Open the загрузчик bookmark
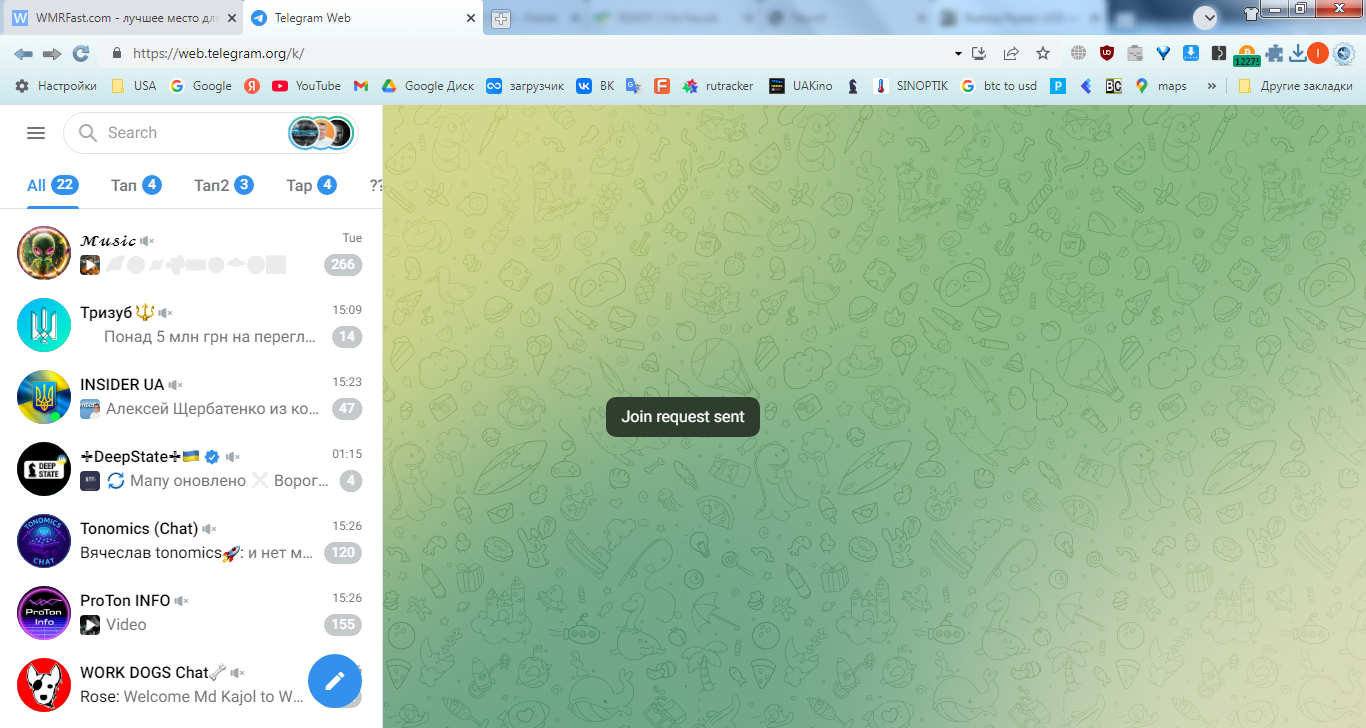This screenshot has width=1366, height=728. (x=525, y=86)
